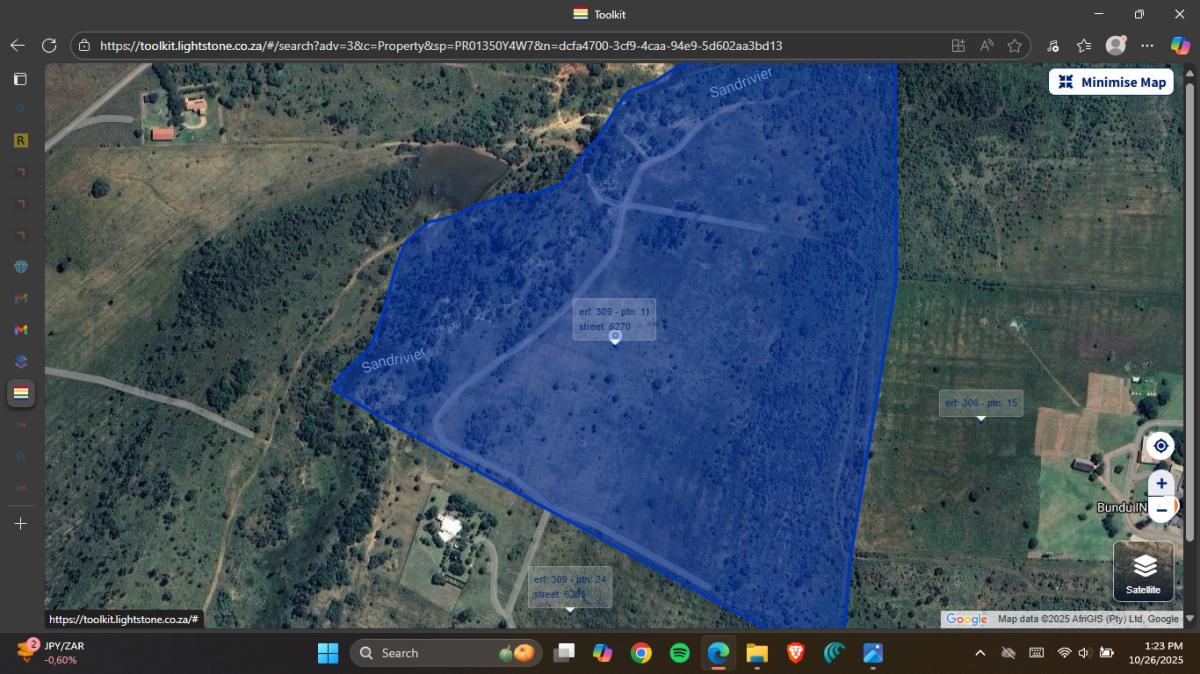Switch to the first Gmail vertical tab

click(20, 298)
